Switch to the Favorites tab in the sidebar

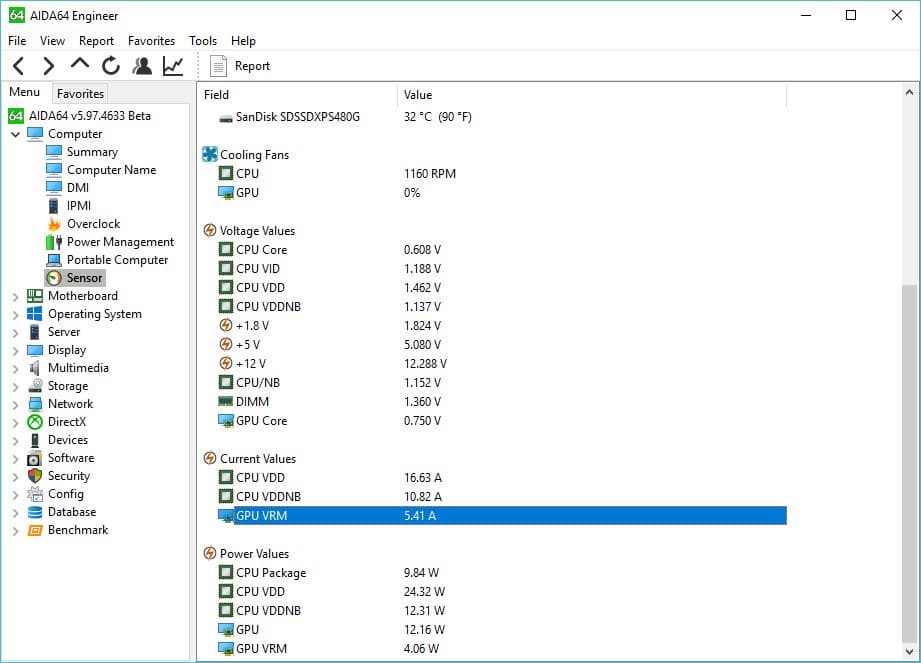[x=80, y=93]
